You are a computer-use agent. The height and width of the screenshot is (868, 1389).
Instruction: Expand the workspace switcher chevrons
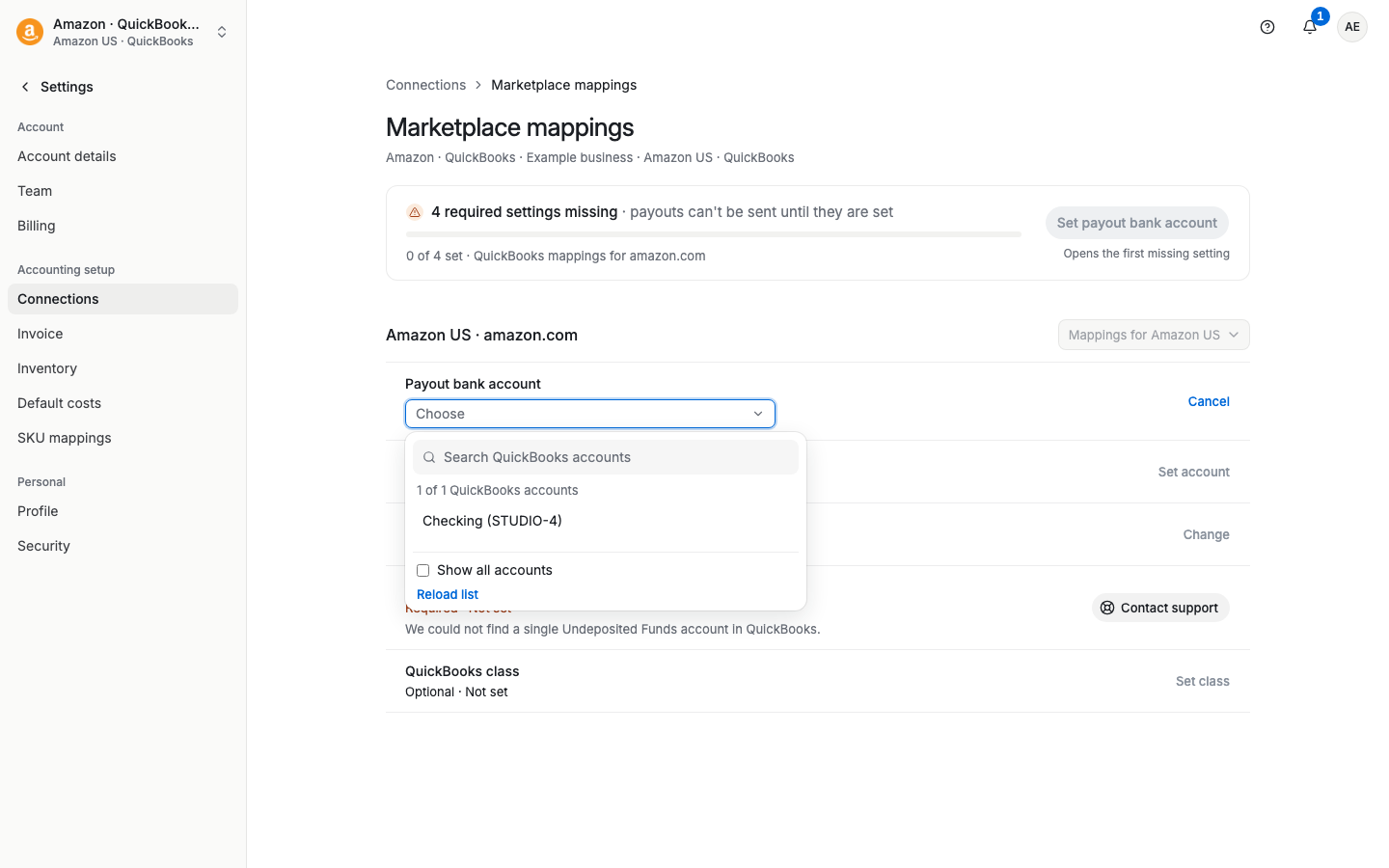(x=222, y=32)
